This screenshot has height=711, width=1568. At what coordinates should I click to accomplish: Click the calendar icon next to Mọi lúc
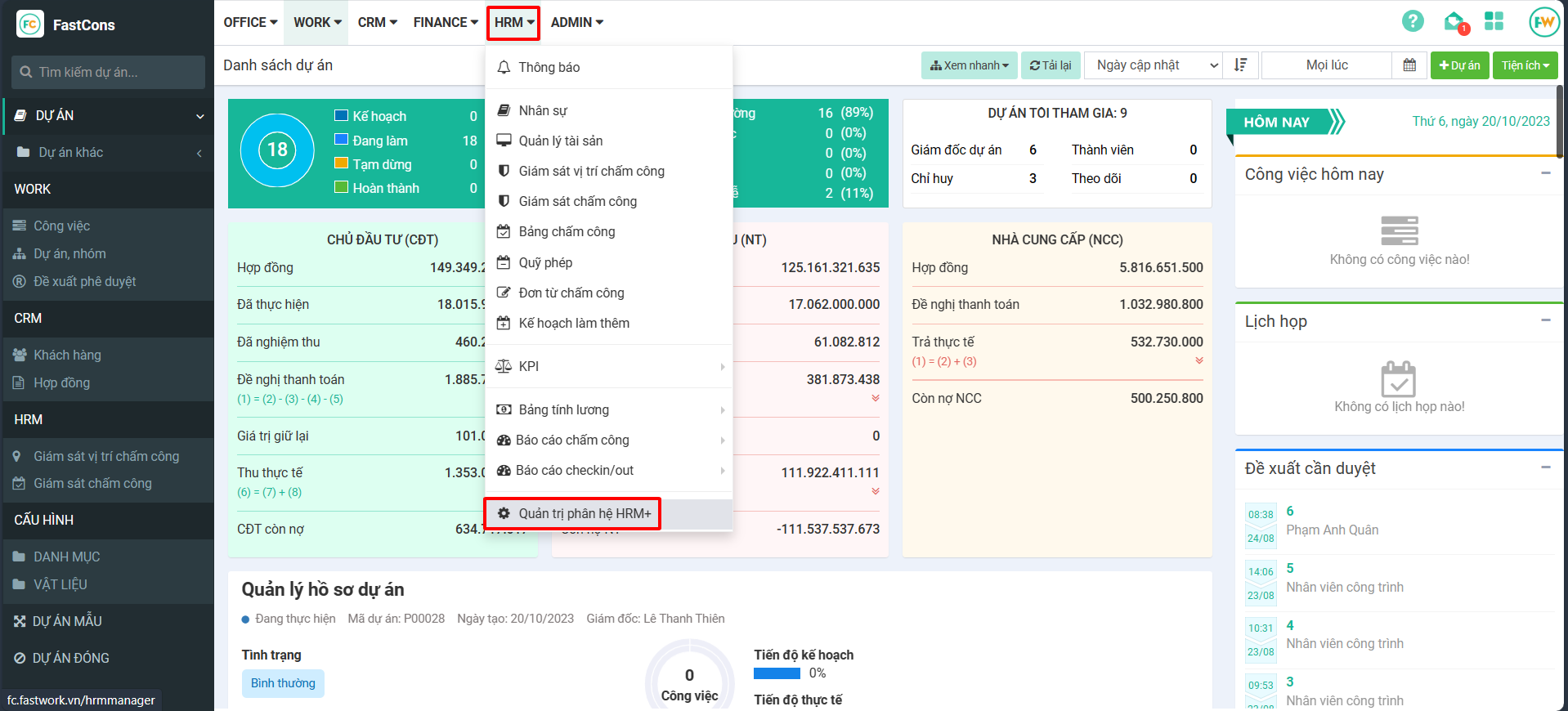1409,65
